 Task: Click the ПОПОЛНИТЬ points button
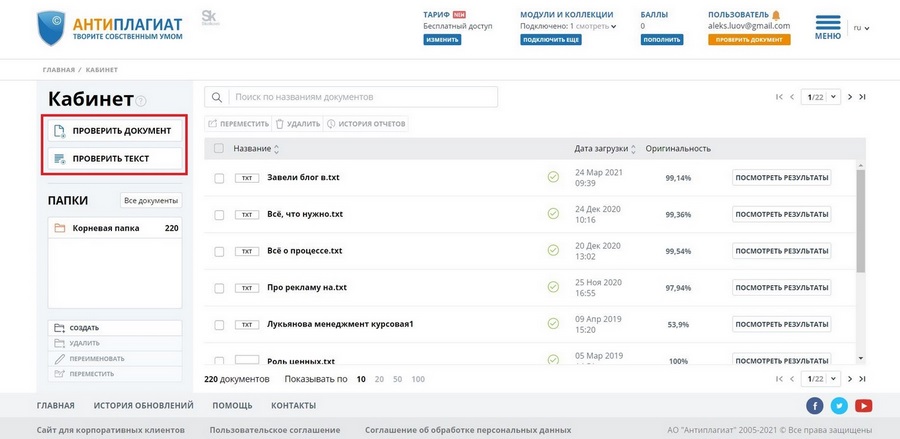(662, 40)
